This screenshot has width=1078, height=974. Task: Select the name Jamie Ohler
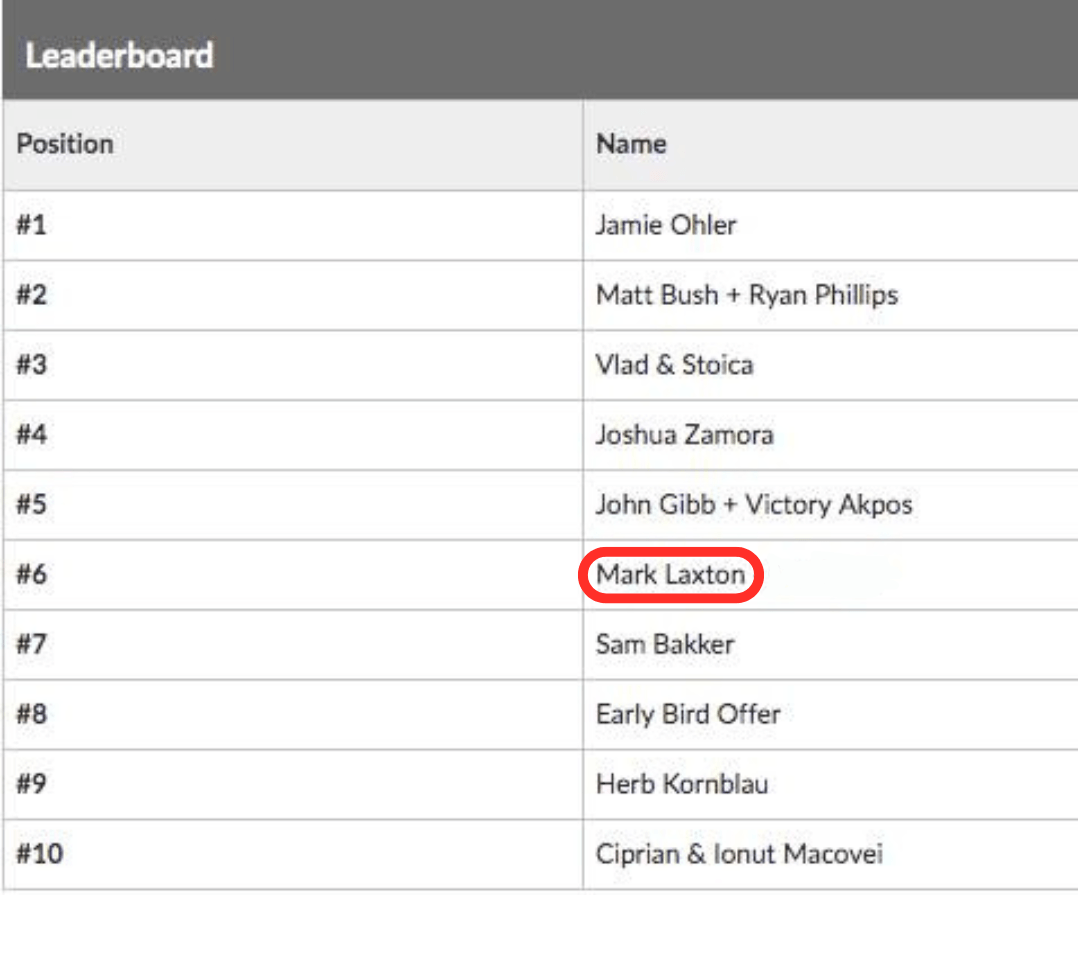(666, 225)
